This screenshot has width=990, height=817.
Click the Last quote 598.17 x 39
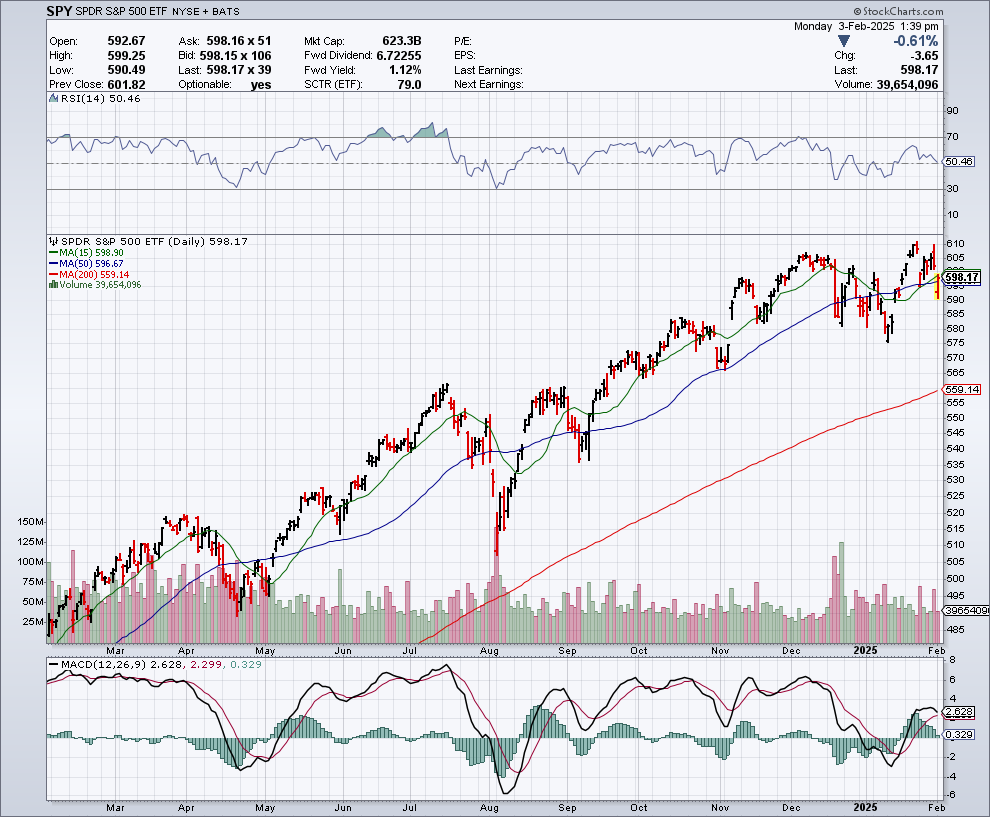239,69
